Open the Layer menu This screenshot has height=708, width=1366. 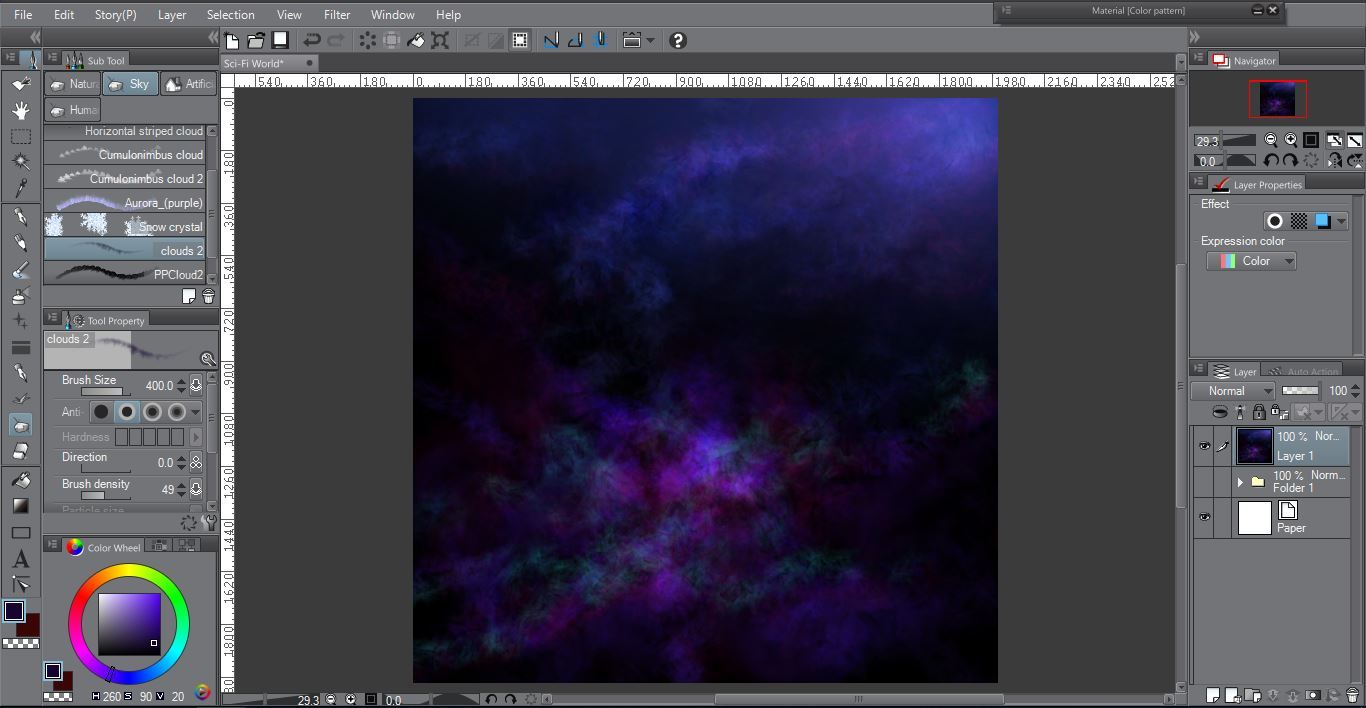click(x=172, y=15)
